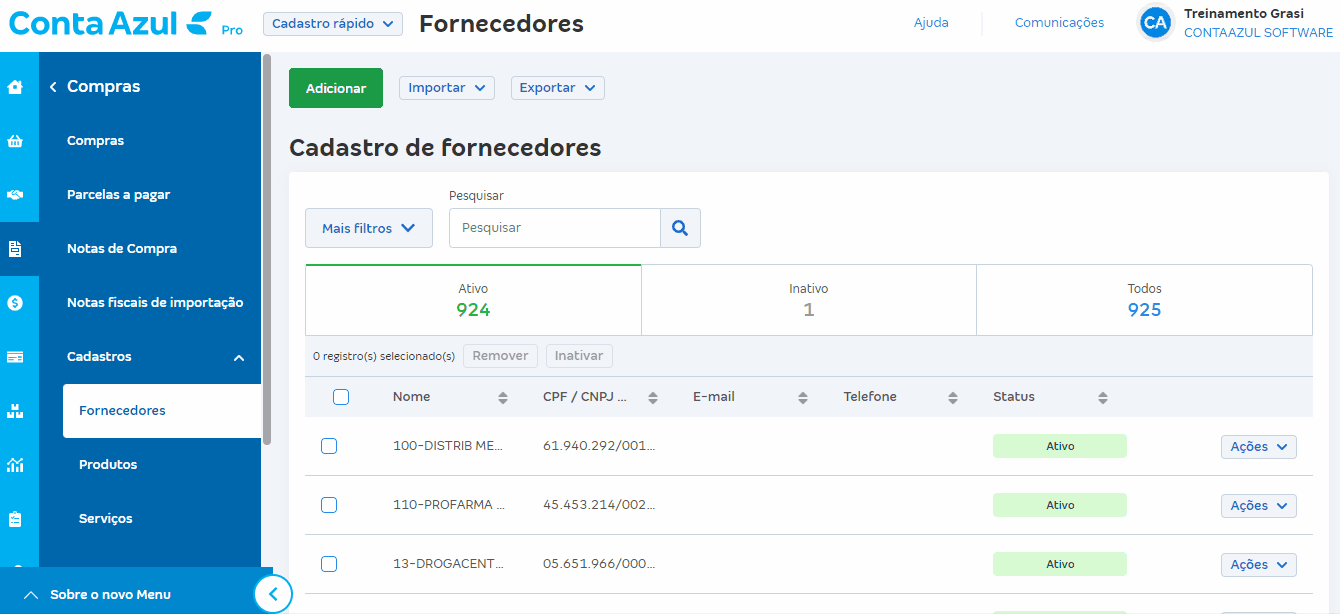
Task: Open the Importar dropdown
Action: (447, 88)
